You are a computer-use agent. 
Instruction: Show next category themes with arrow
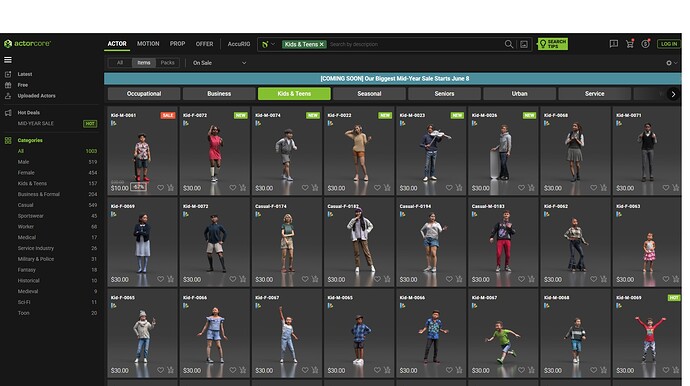pos(673,94)
